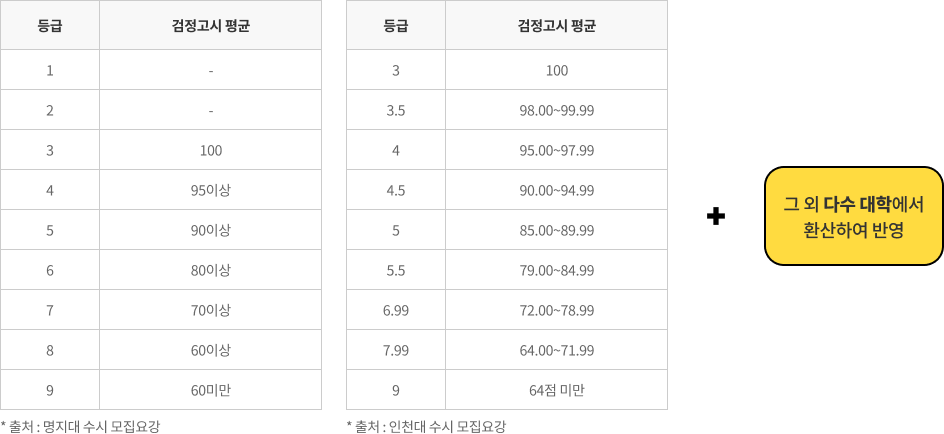Select the '64.00~71.99' range cell
The width and height of the screenshot is (944, 434).
556,350
